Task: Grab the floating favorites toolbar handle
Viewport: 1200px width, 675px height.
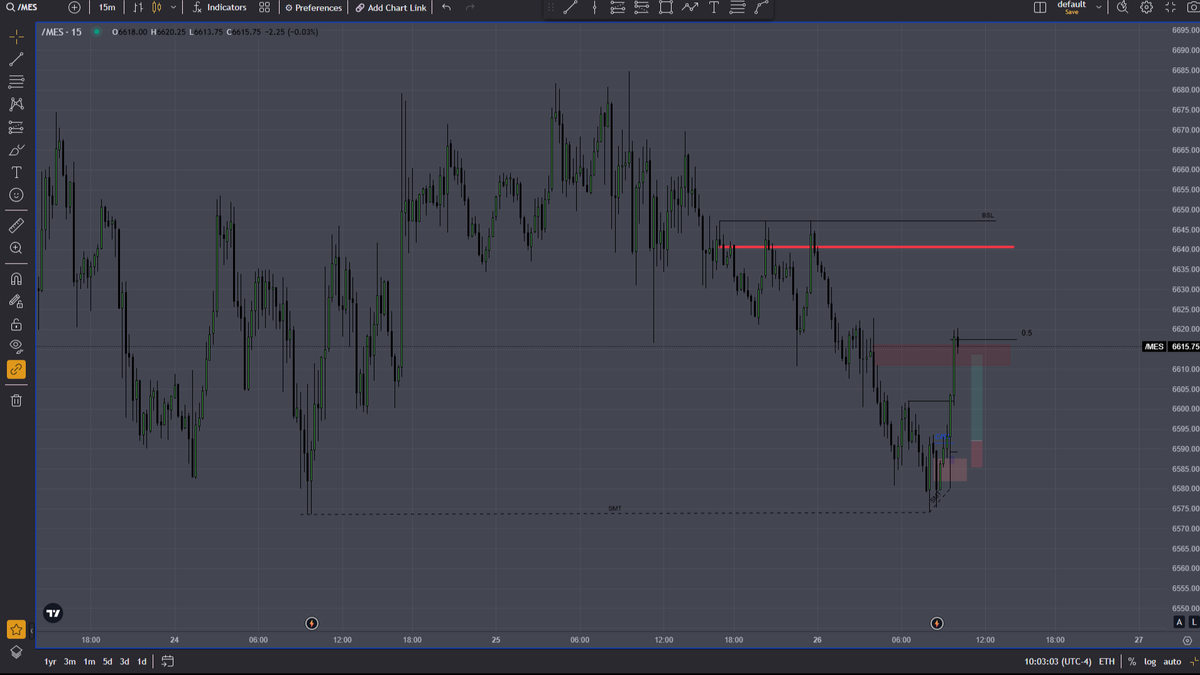Action: [x=551, y=7]
